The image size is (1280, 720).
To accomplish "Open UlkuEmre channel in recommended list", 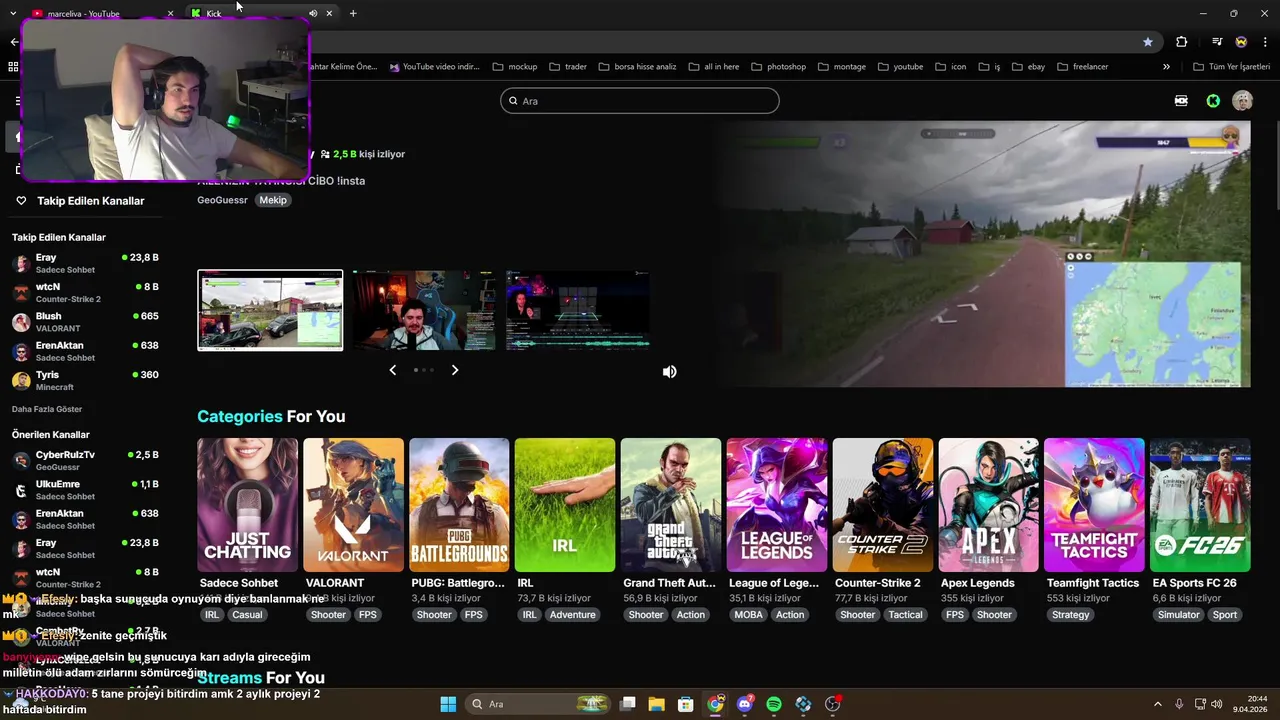I will [85, 490].
